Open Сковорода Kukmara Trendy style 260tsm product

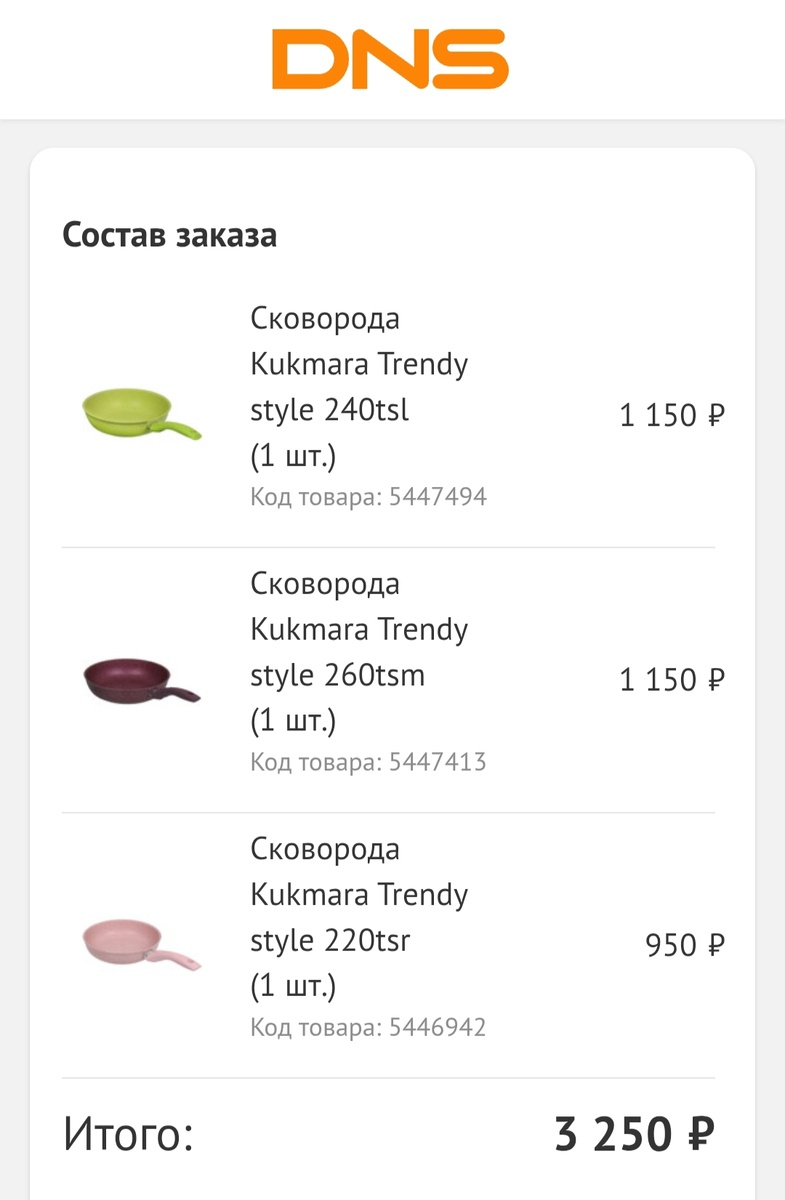359,652
